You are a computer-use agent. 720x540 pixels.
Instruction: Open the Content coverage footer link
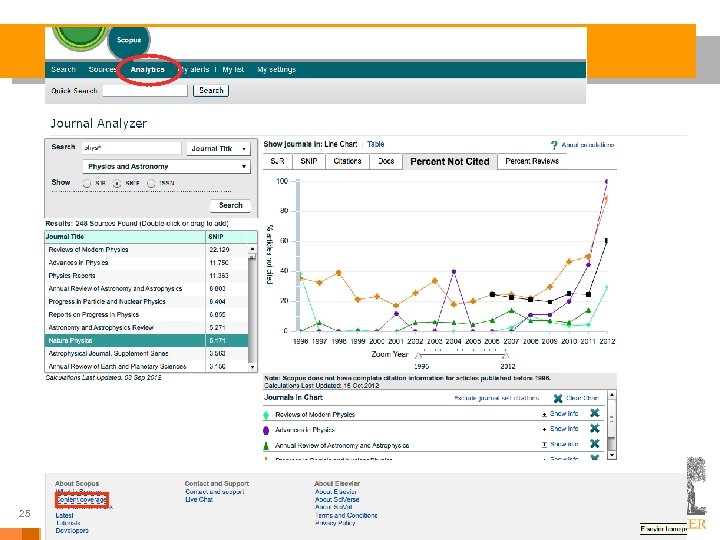click(82, 500)
